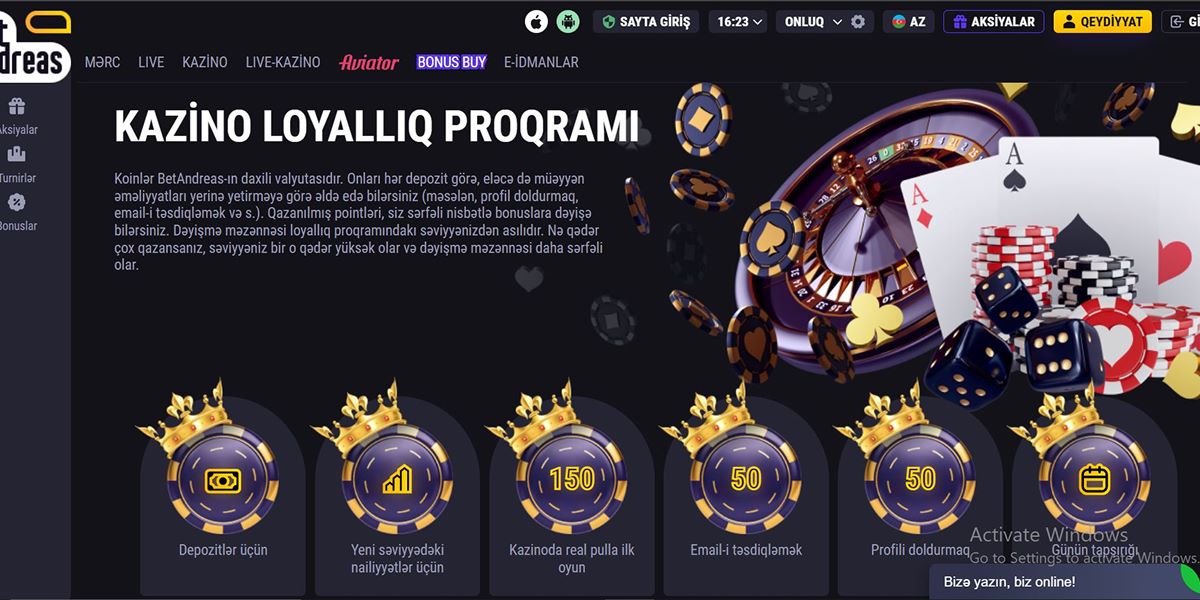Open Turnirlər podium icon in sidebar

pos(16,154)
